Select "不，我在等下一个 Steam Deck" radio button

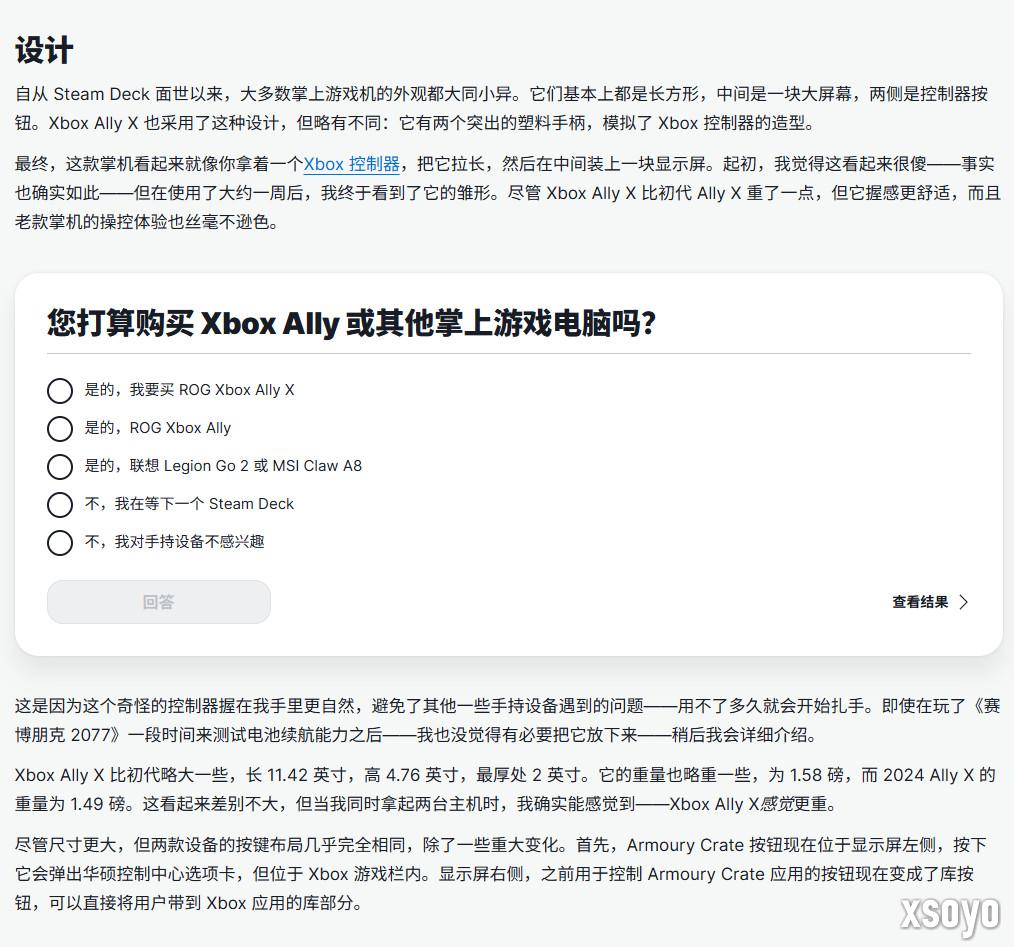60,504
